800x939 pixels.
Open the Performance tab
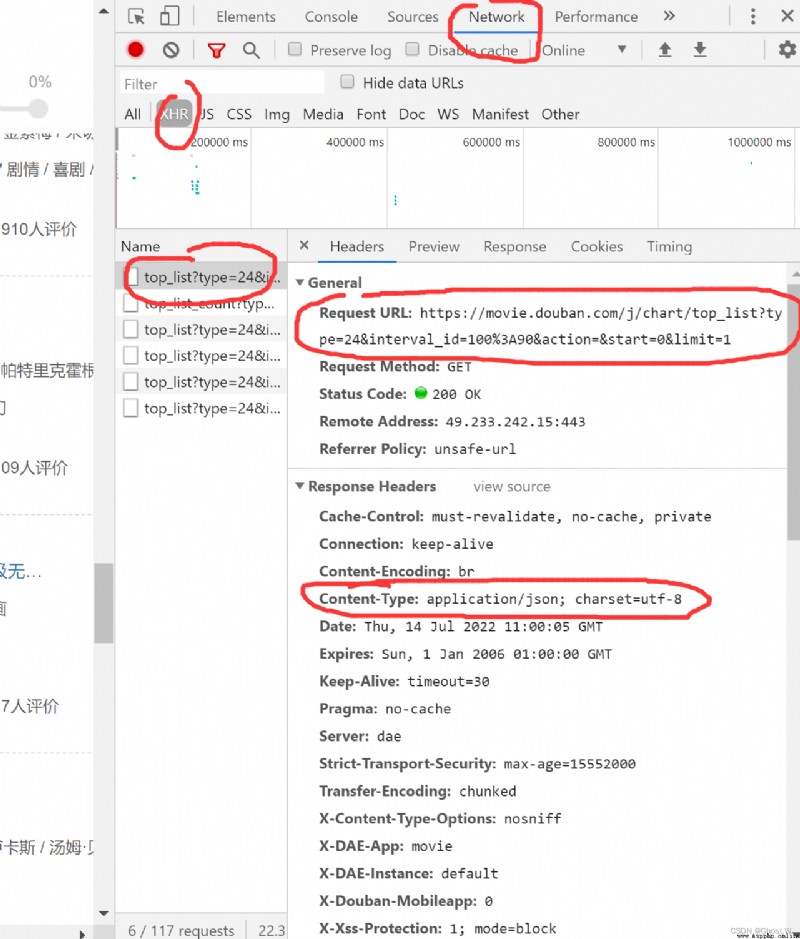(x=596, y=17)
